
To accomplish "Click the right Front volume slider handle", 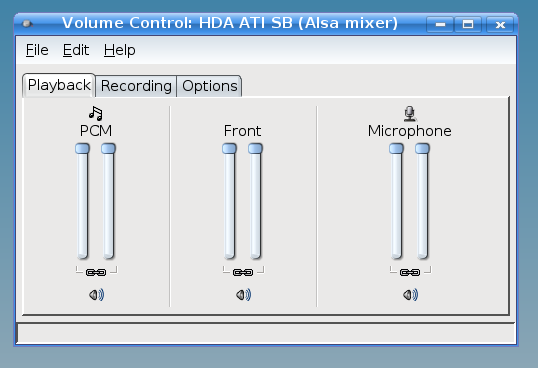I will (255, 149).
